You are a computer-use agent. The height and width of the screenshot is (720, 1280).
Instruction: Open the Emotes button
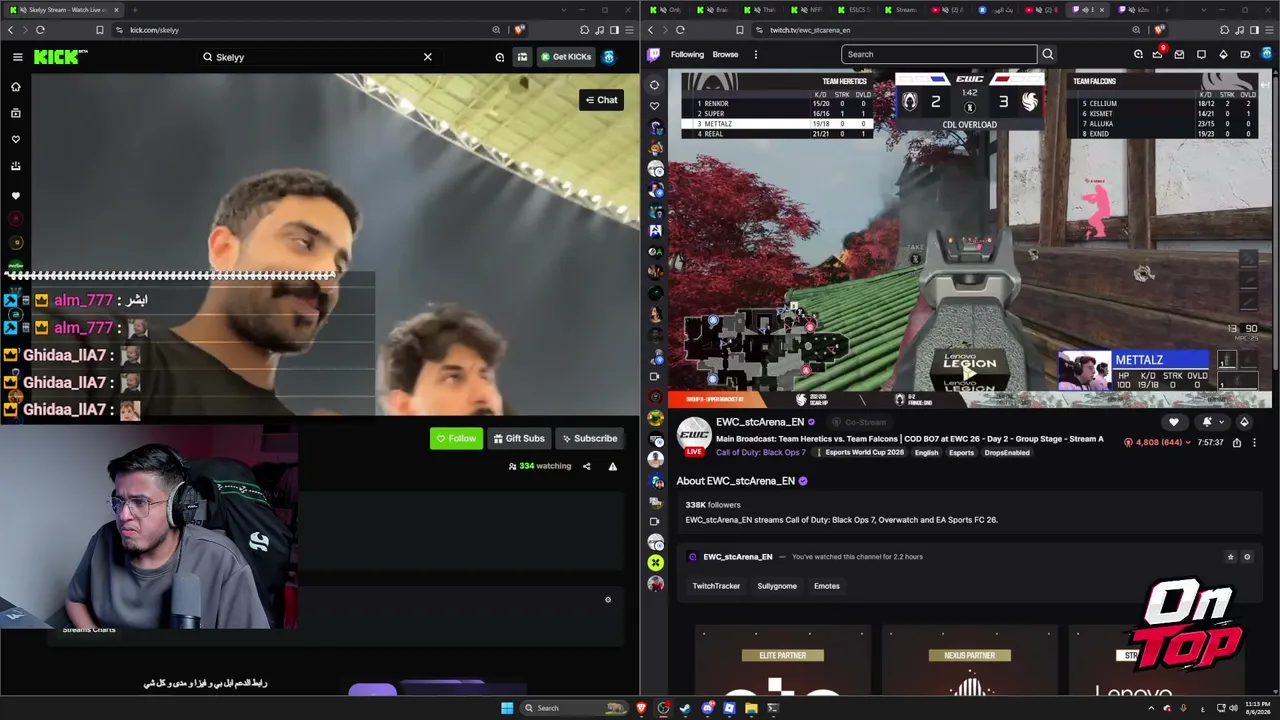tap(827, 586)
